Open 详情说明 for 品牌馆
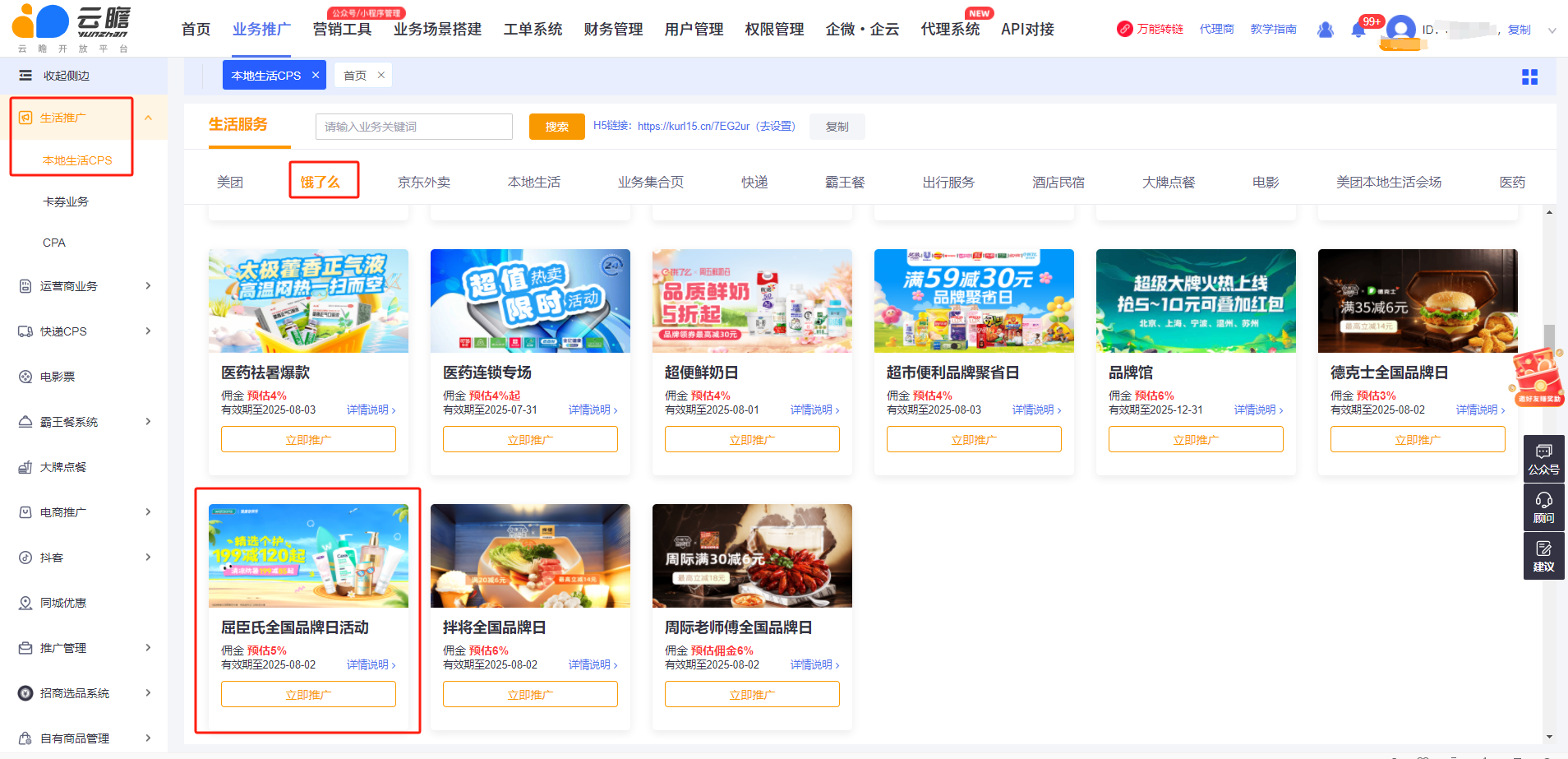This screenshot has width=1568, height=759. 1258,410
